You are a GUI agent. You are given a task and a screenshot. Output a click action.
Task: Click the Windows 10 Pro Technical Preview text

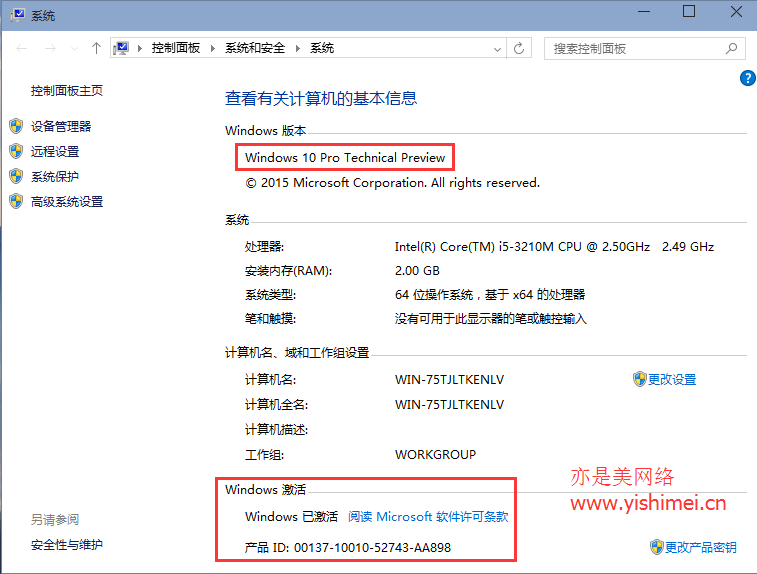(x=345, y=158)
